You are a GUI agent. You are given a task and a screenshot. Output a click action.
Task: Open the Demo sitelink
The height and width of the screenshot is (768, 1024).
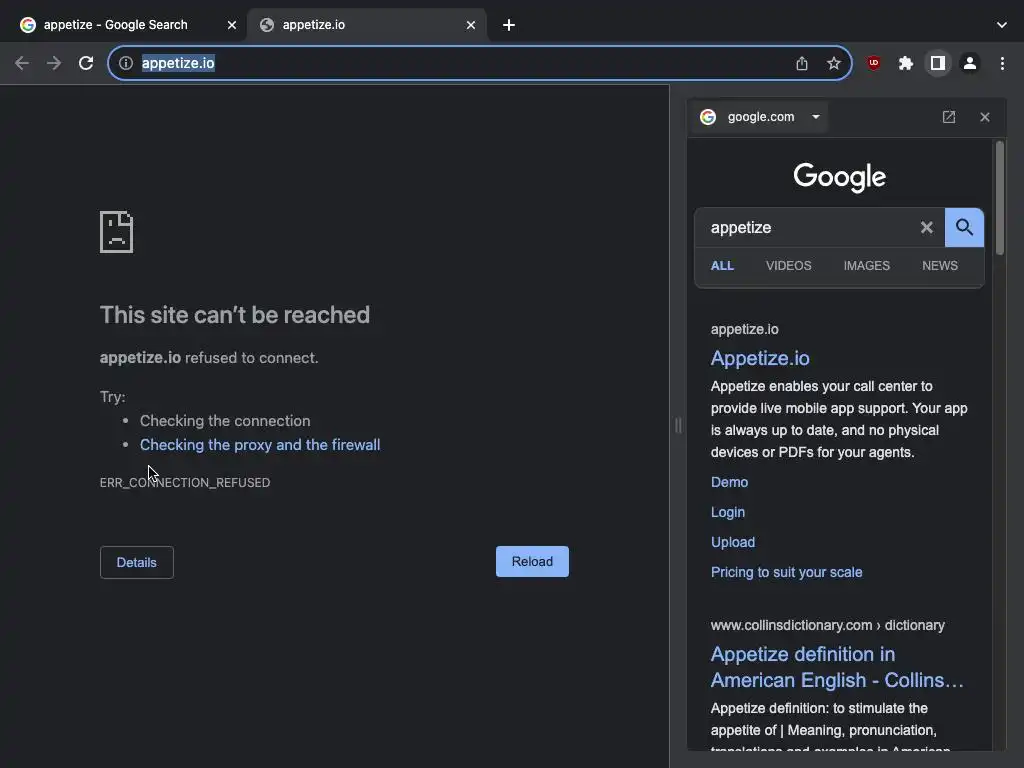[729, 482]
